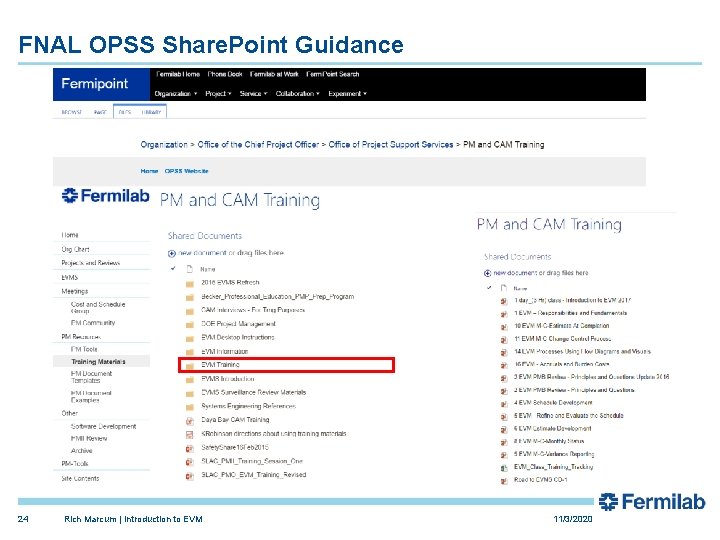
Task: Click the Organization breadcrumb link
Action: pos(164,145)
